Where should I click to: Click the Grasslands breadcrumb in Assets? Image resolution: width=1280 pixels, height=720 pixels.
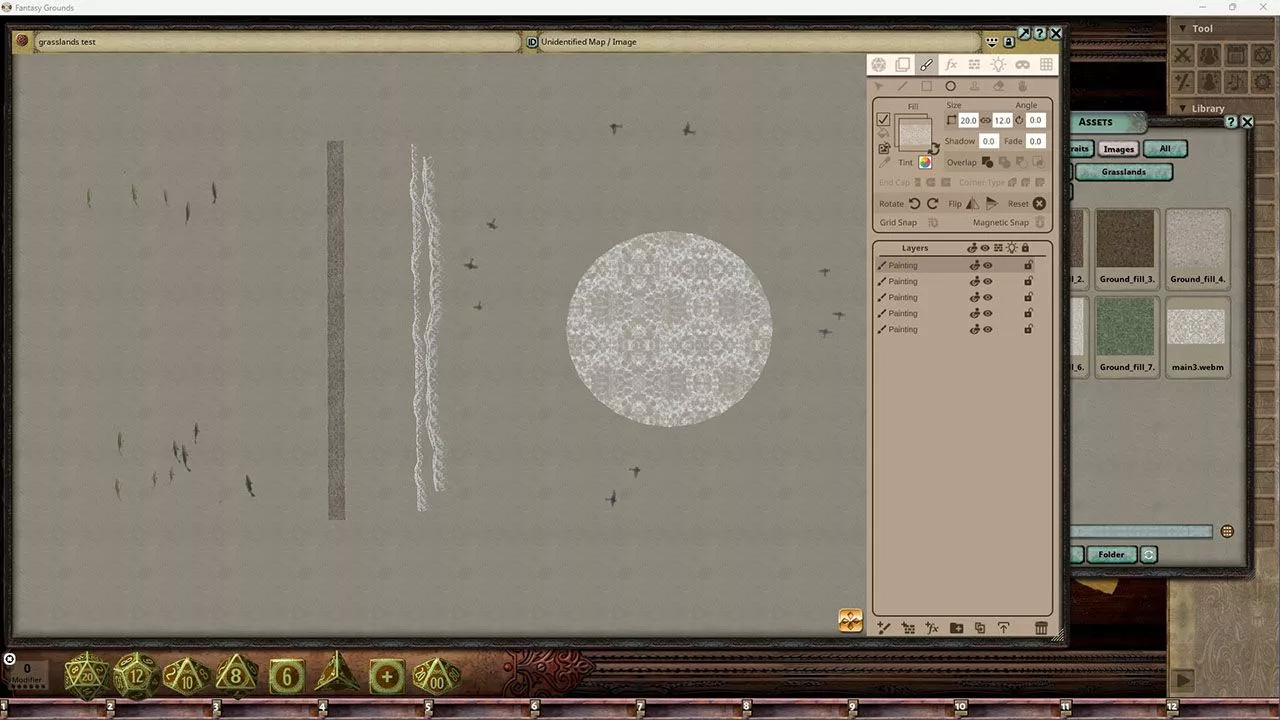pyautogui.click(x=1124, y=172)
